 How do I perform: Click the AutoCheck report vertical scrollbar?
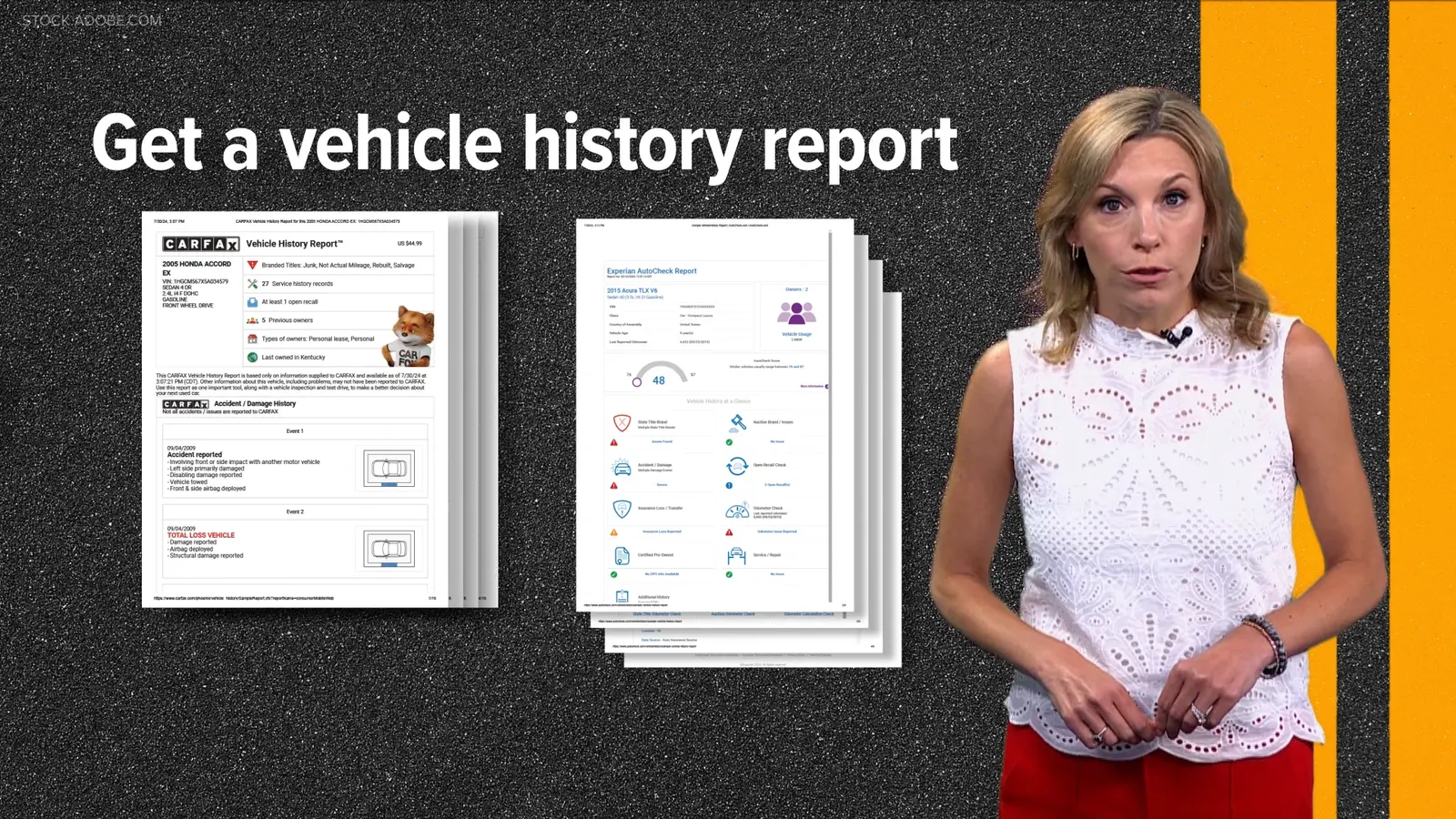(x=830, y=416)
